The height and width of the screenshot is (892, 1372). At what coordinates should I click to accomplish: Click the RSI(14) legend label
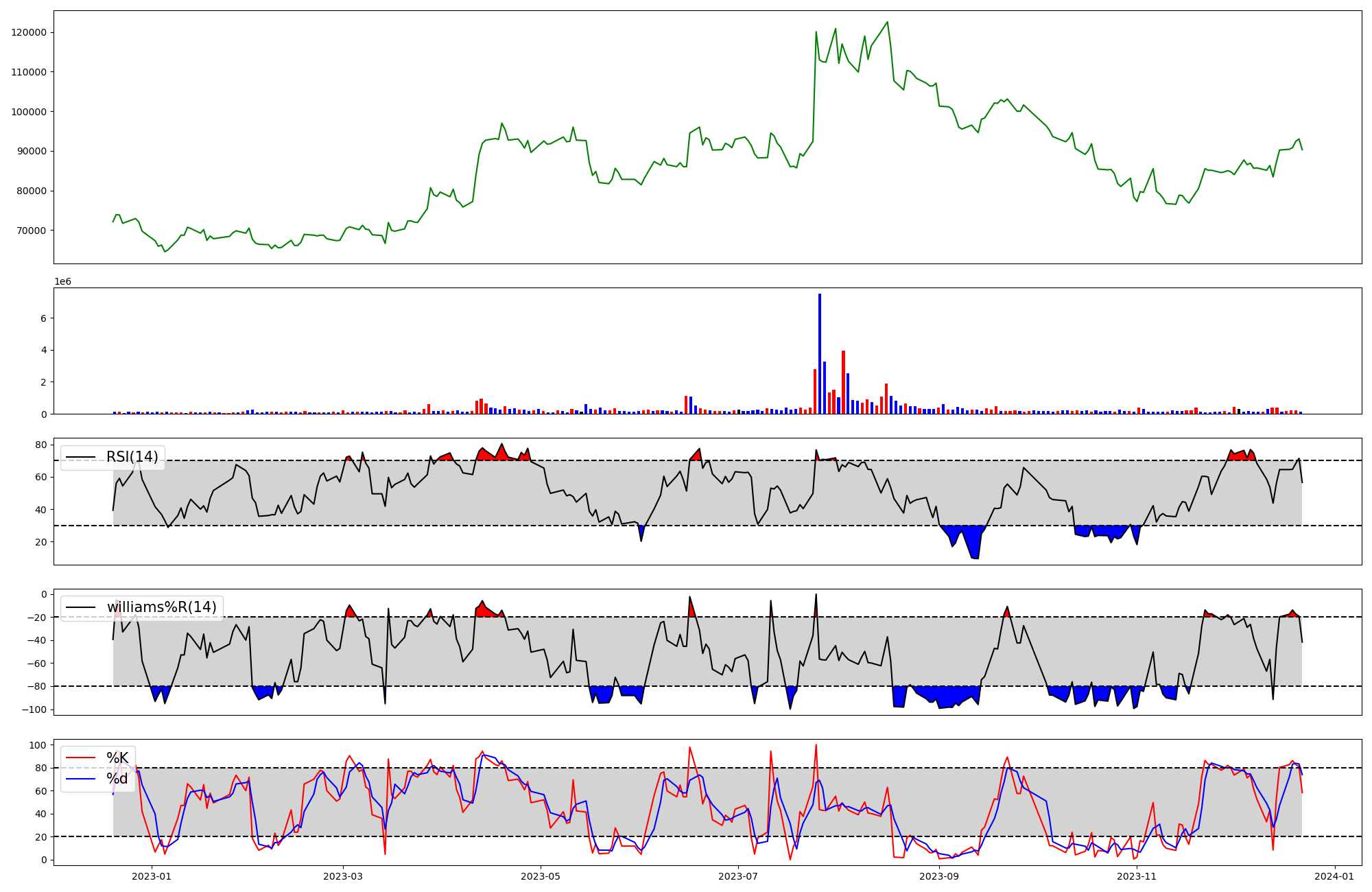pyautogui.click(x=132, y=458)
